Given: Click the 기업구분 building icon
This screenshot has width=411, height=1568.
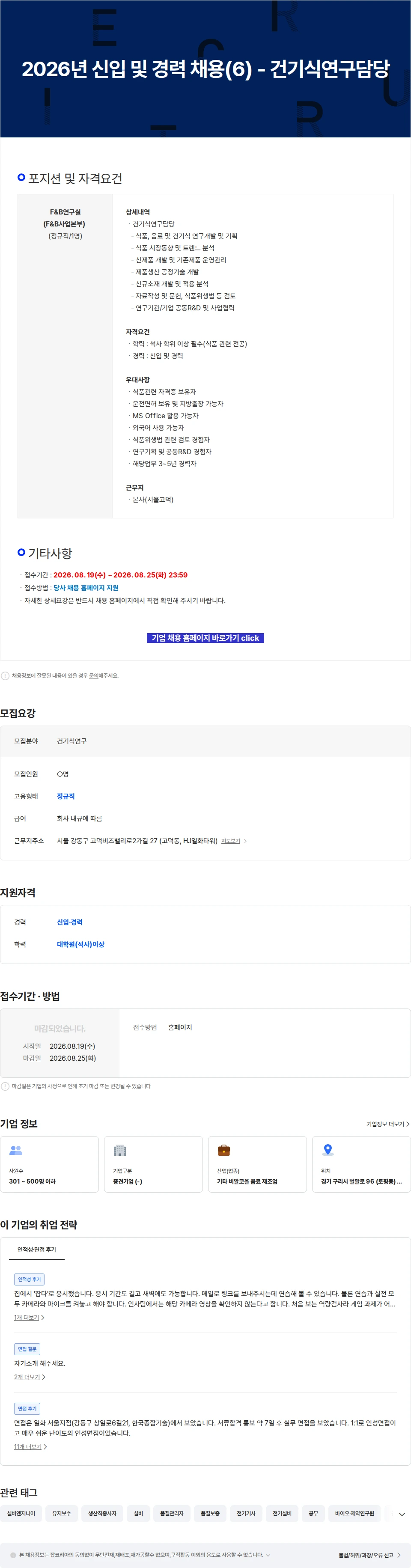Looking at the screenshot, I should (x=120, y=1150).
